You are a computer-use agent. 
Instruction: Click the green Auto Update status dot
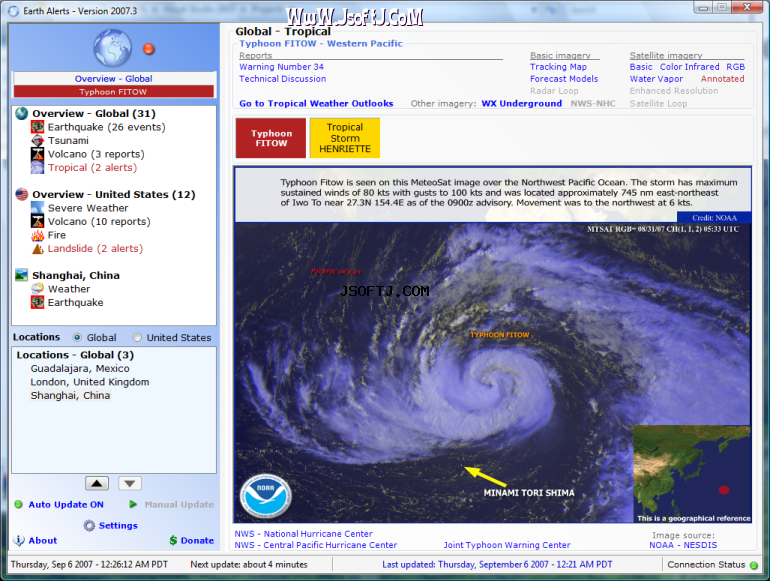[x=18, y=504]
